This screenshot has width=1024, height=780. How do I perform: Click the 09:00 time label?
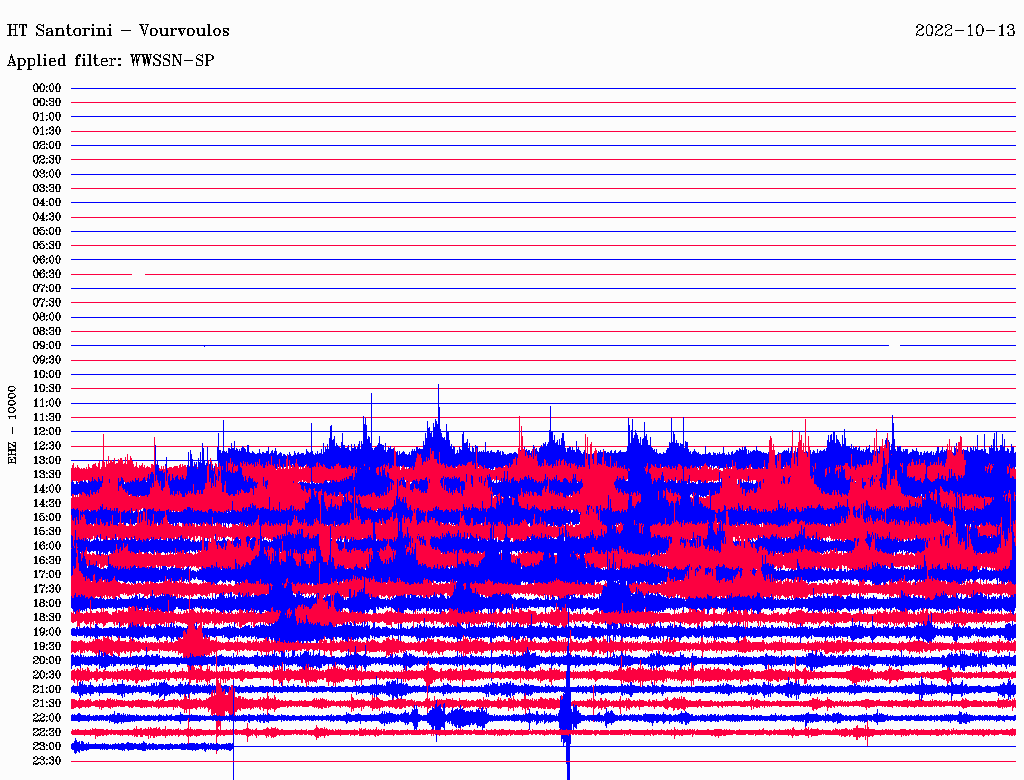[x=47, y=346]
